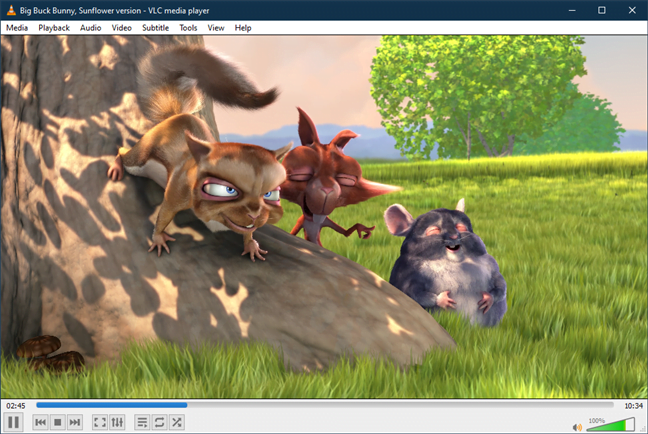Skip to next media track

(75, 422)
